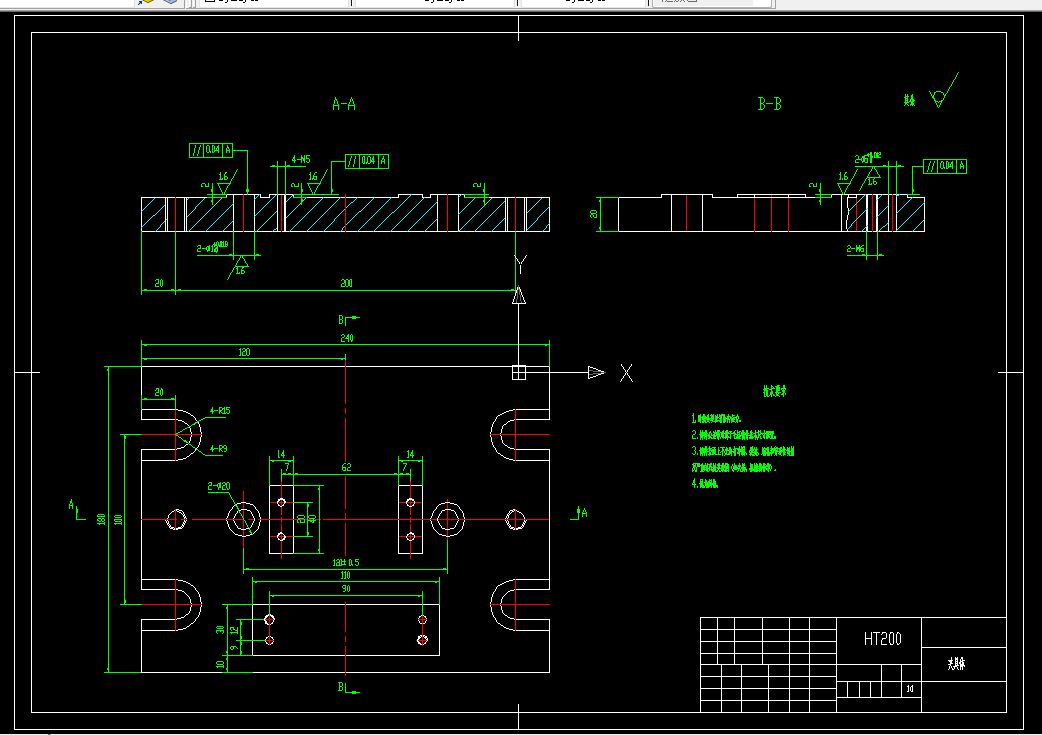
Task: Select technical requirement line 4
Action: [705, 484]
